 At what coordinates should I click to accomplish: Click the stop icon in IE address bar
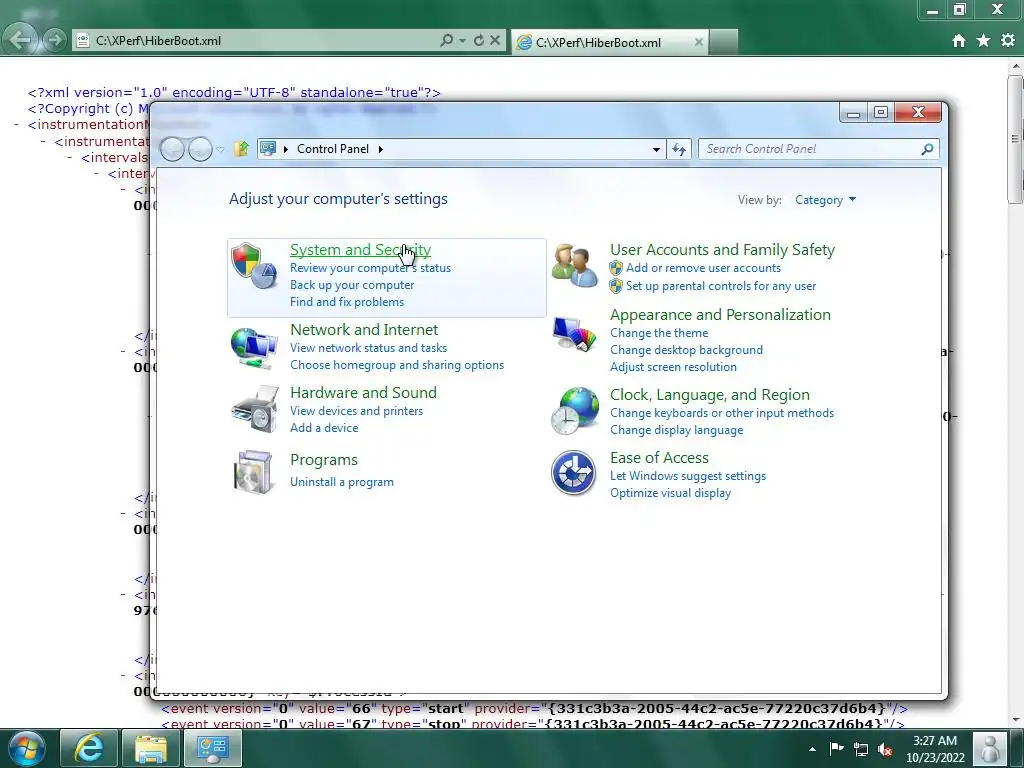pos(495,40)
